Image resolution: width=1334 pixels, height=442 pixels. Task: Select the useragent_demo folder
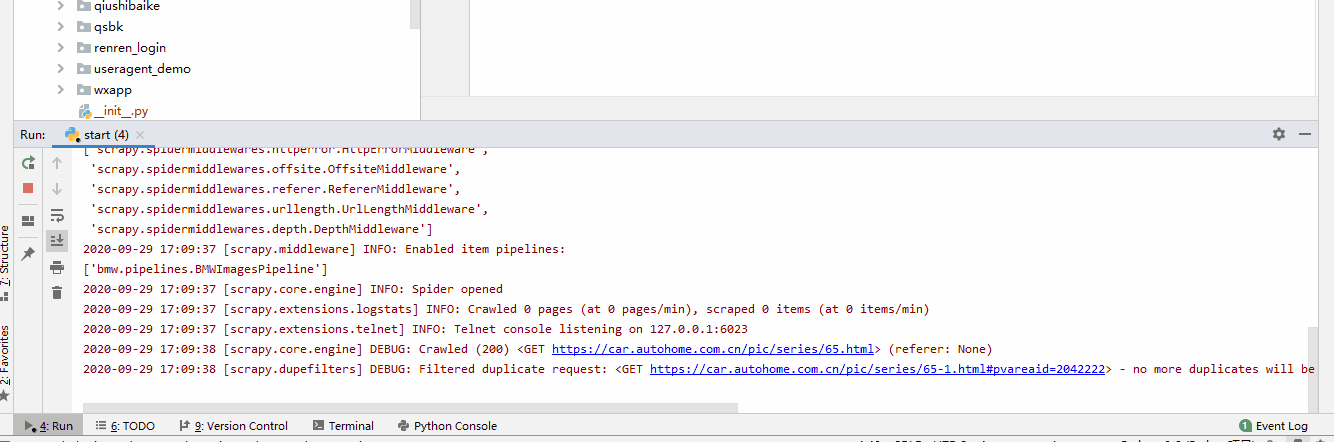142,69
